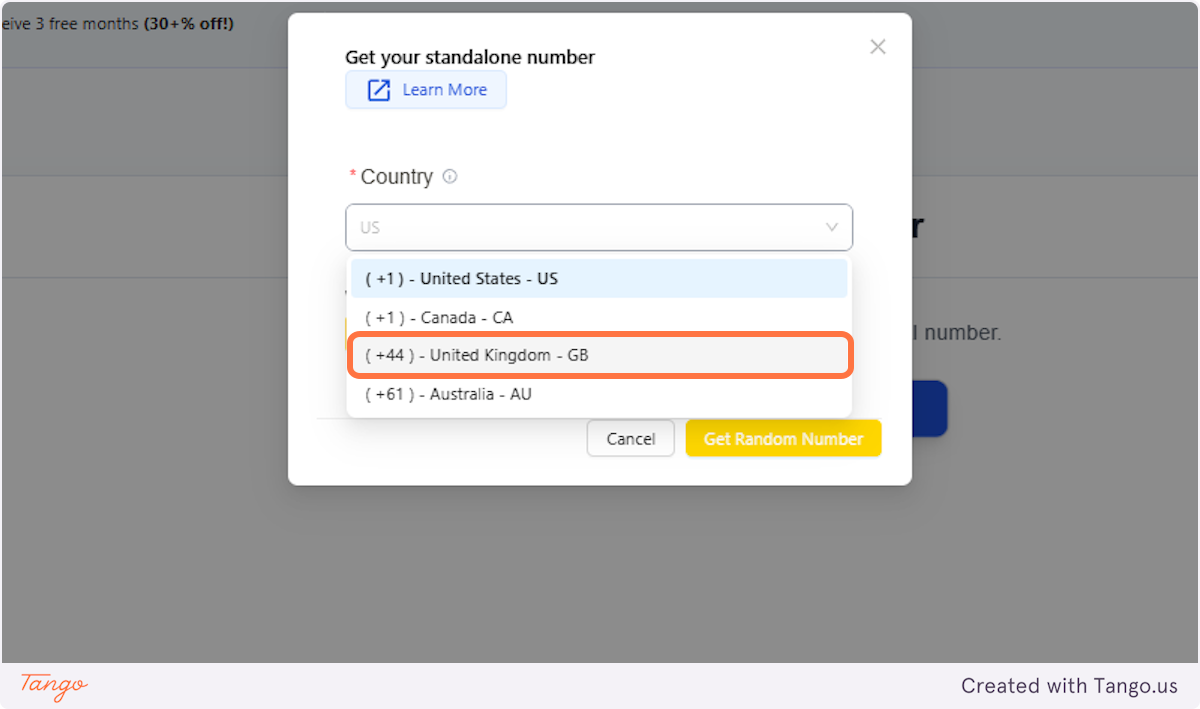This screenshot has height=709, width=1200.
Task: Click the Created with Tango.us link
Action: point(1068,686)
